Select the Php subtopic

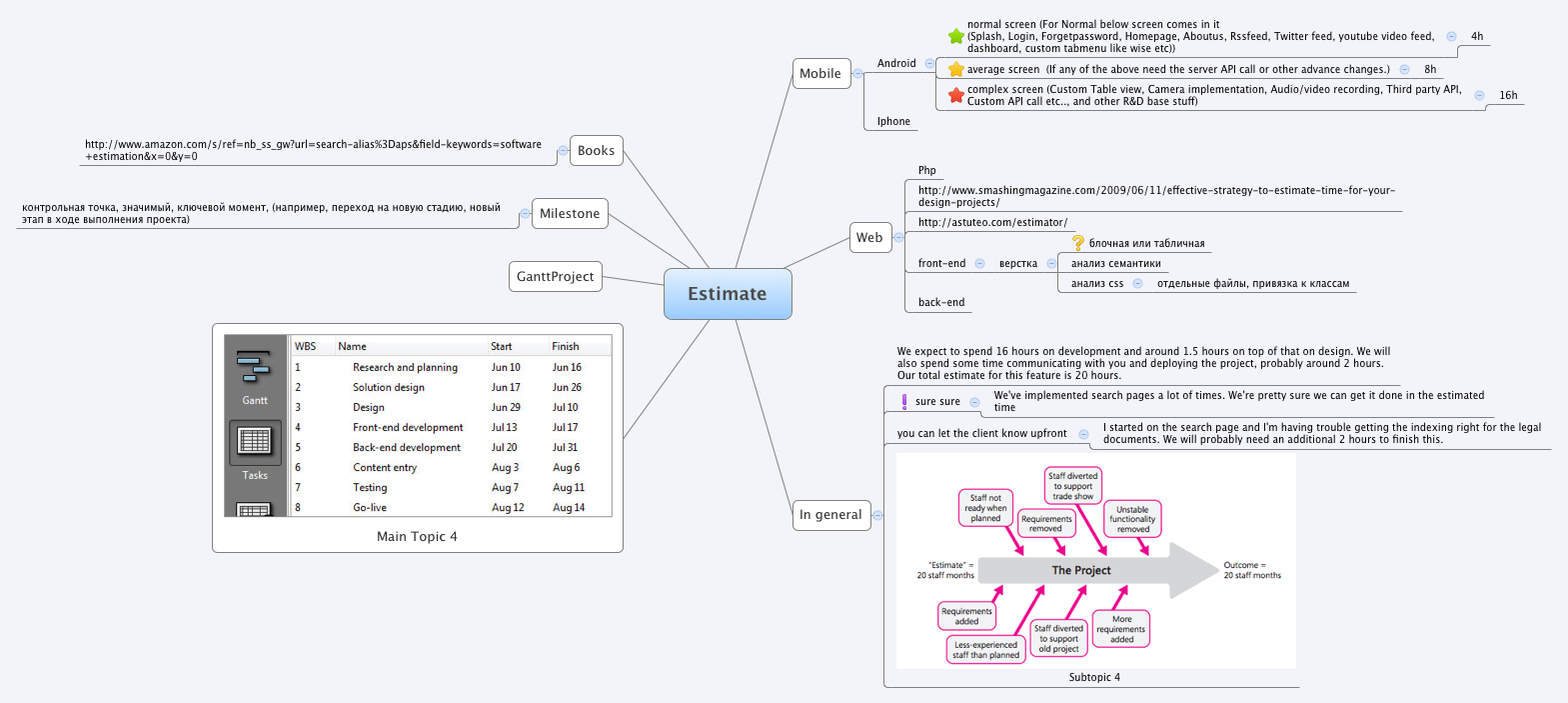coord(927,170)
